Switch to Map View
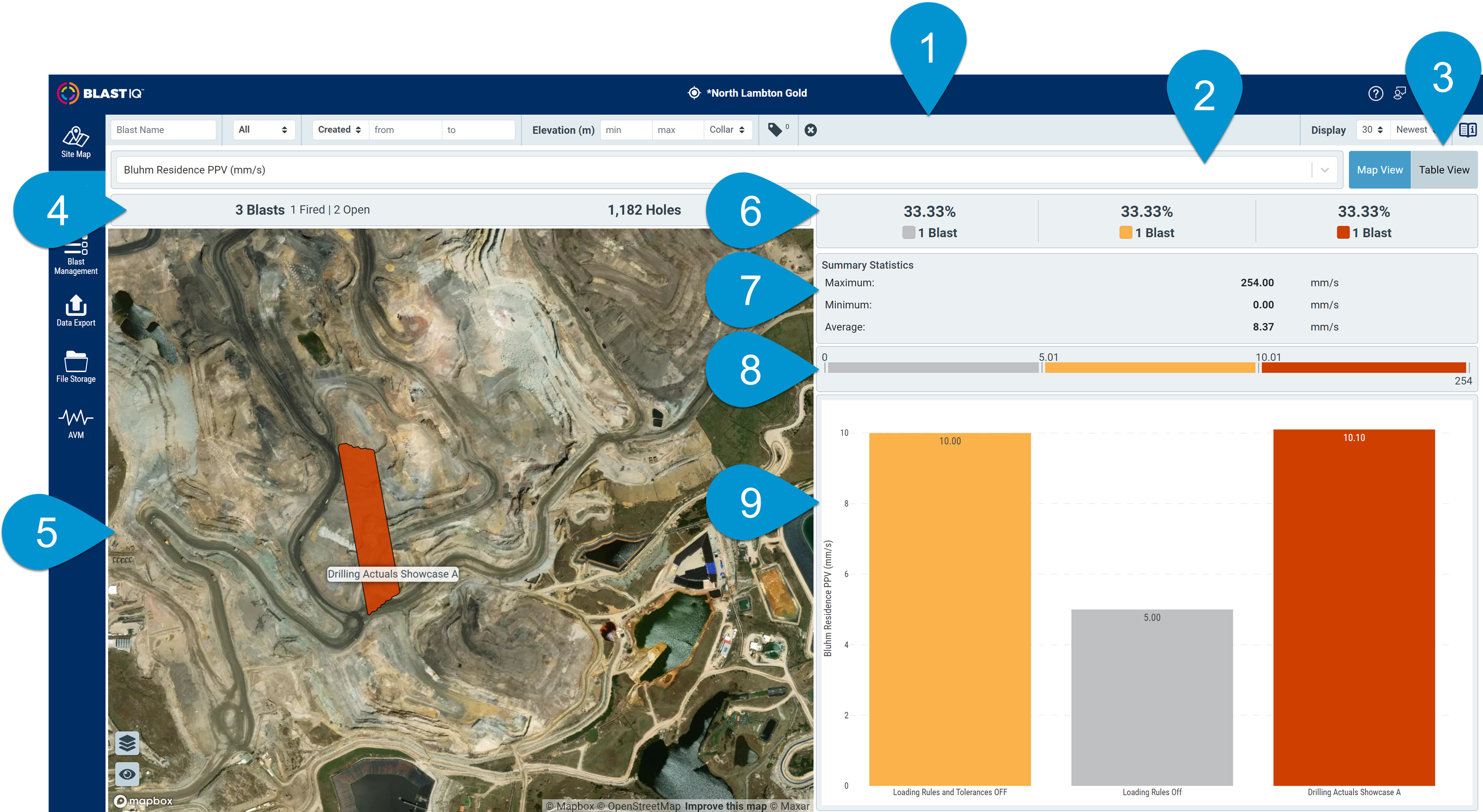Image resolution: width=1483 pixels, height=812 pixels. click(x=1379, y=170)
